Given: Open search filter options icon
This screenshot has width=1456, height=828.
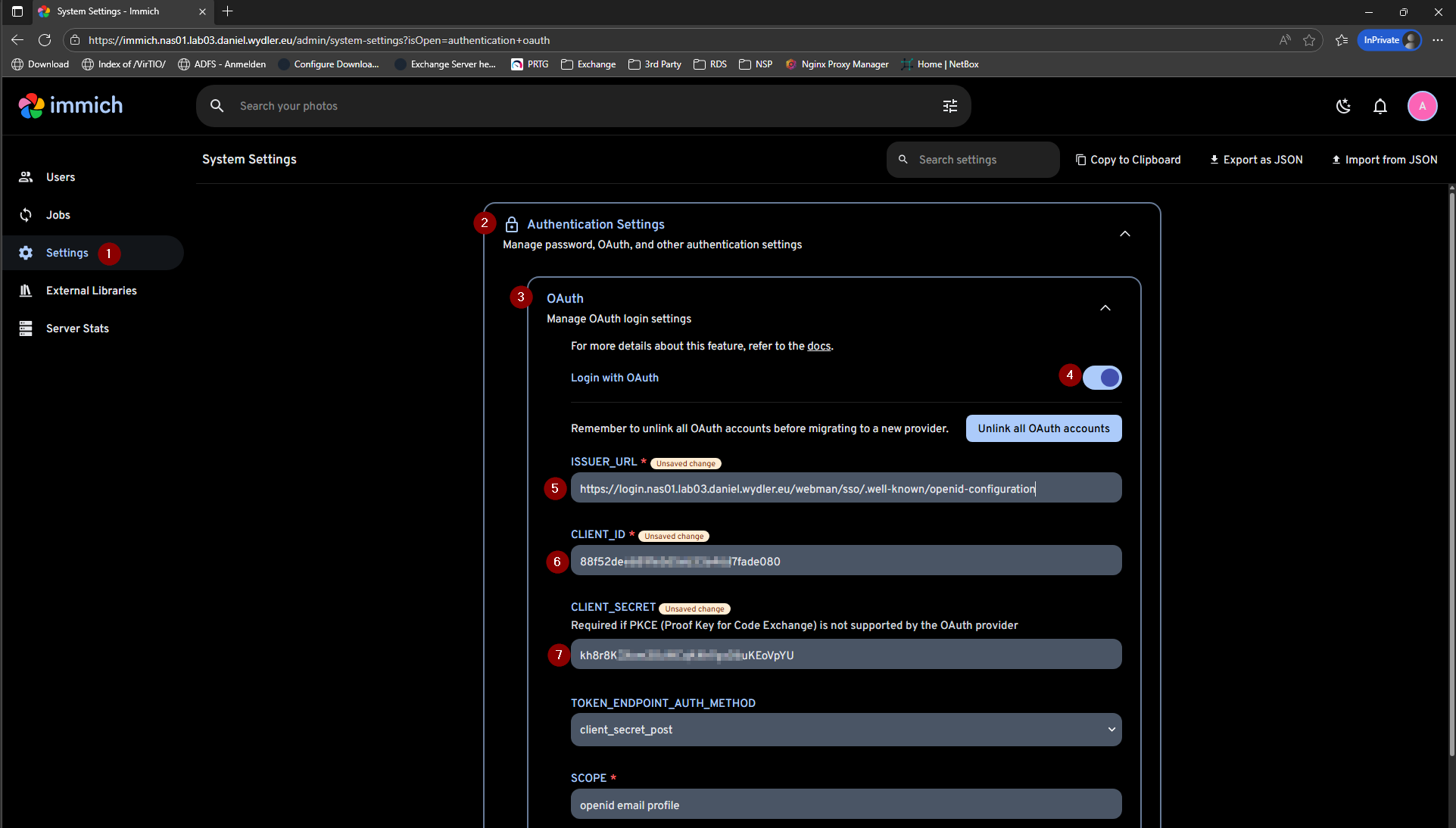Looking at the screenshot, I should pos(949,106).
